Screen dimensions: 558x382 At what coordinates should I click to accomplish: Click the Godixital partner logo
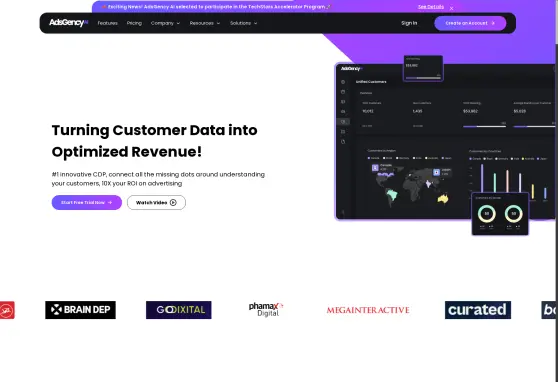click(179, 310)
